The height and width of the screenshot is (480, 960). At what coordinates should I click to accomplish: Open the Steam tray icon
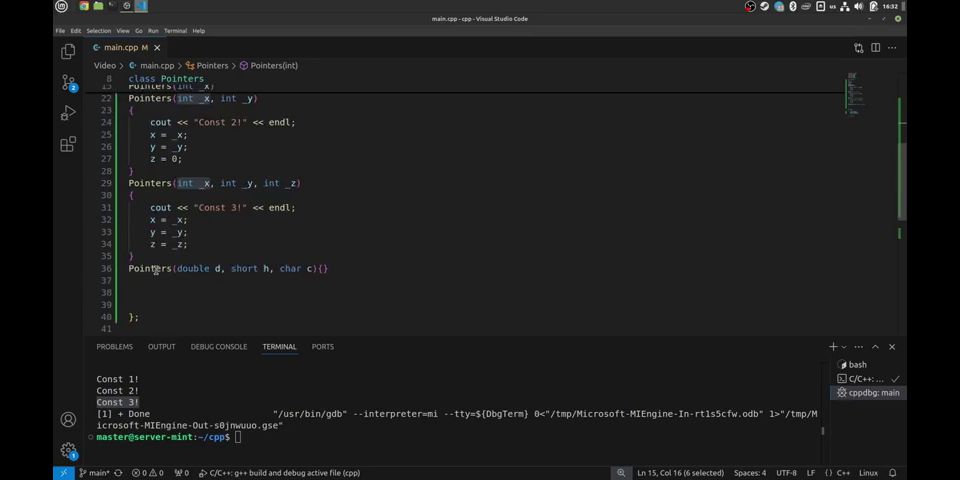click(765, 6)
